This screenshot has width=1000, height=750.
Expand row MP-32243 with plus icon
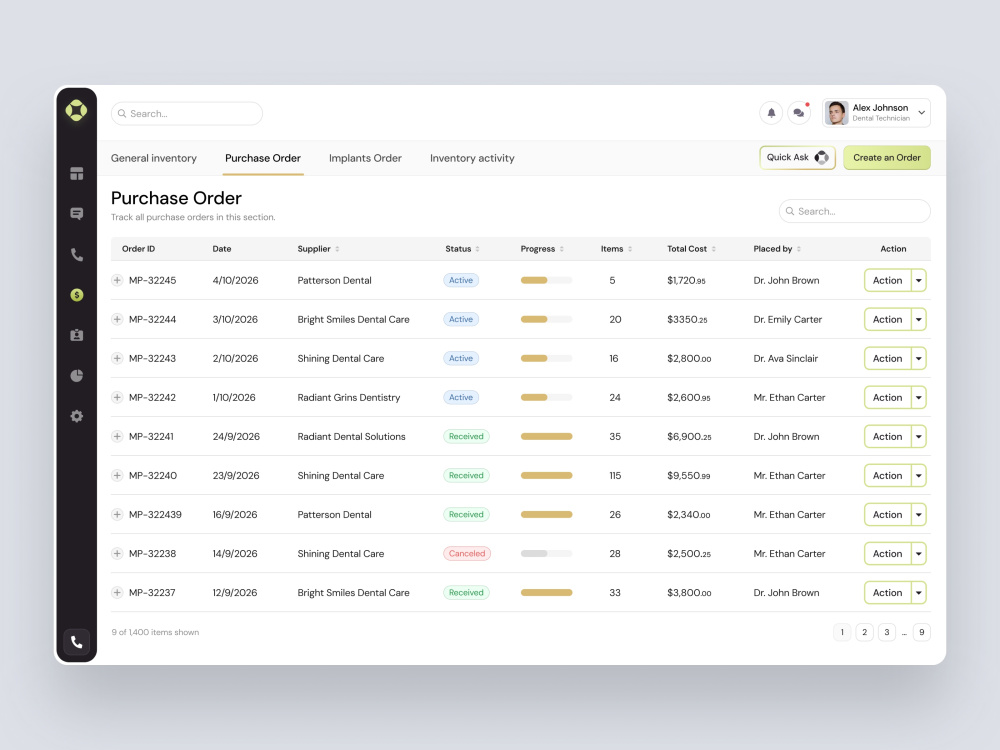click(x=117, y=358)
